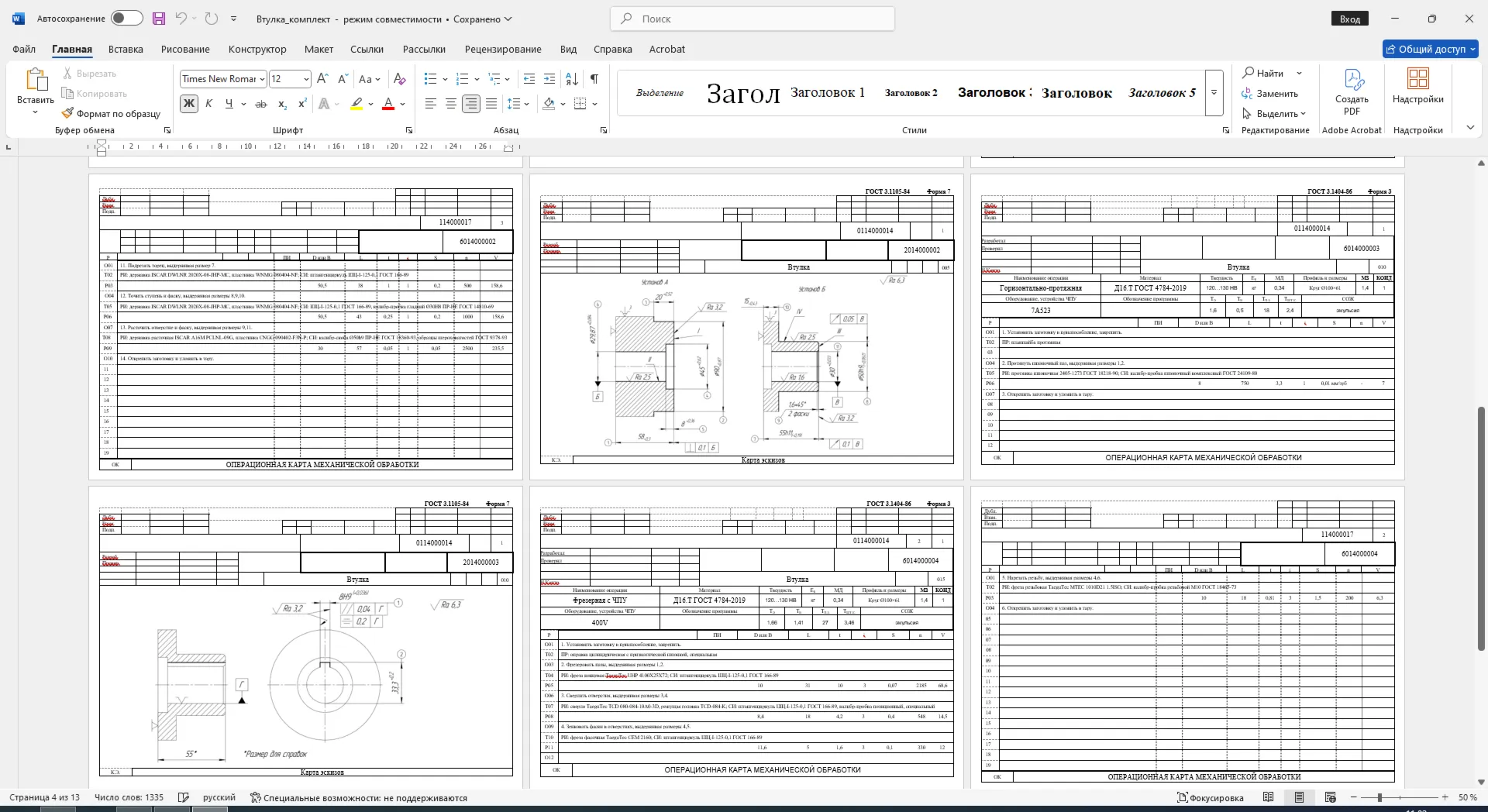Open the font name dropdown
Viewport: 1488px width, 812px height.
coord(262,79)
